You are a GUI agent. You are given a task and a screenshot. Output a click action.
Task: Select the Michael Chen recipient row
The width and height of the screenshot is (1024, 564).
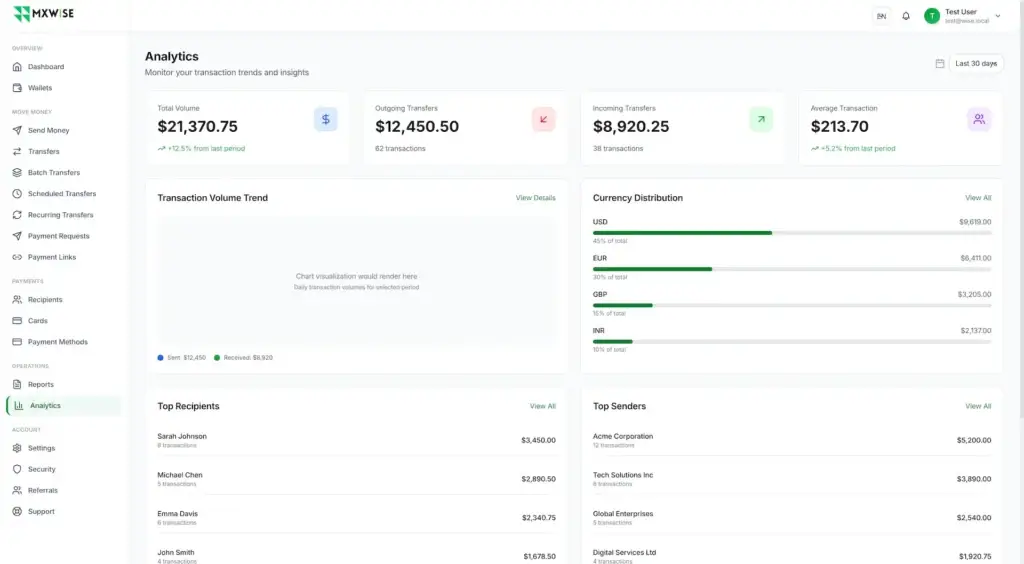point(357,478)
